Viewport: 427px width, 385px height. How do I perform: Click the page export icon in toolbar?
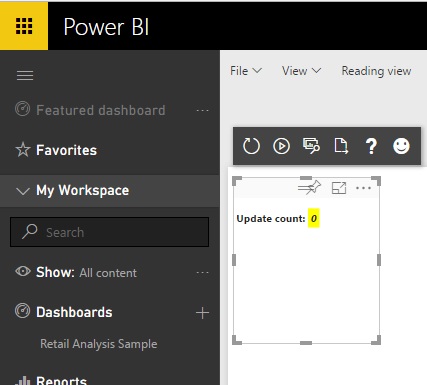[x=341, y=146]
